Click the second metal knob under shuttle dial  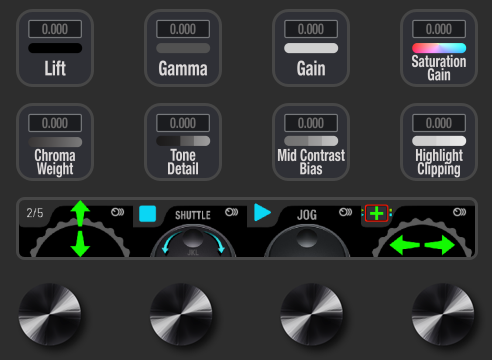181,314
